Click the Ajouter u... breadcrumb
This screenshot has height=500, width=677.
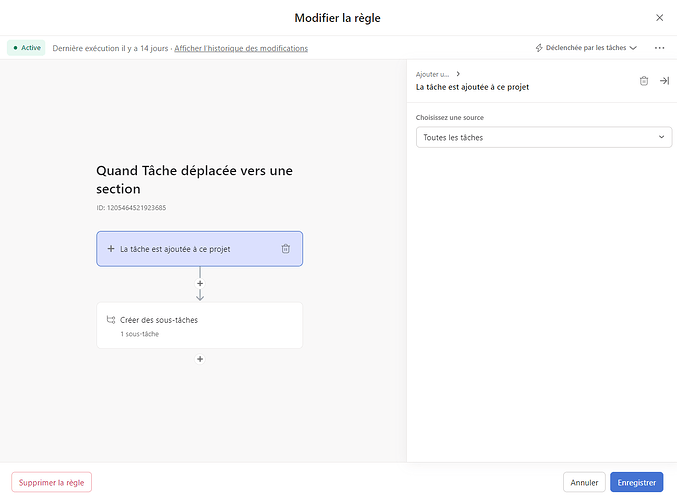click(432, 74)
